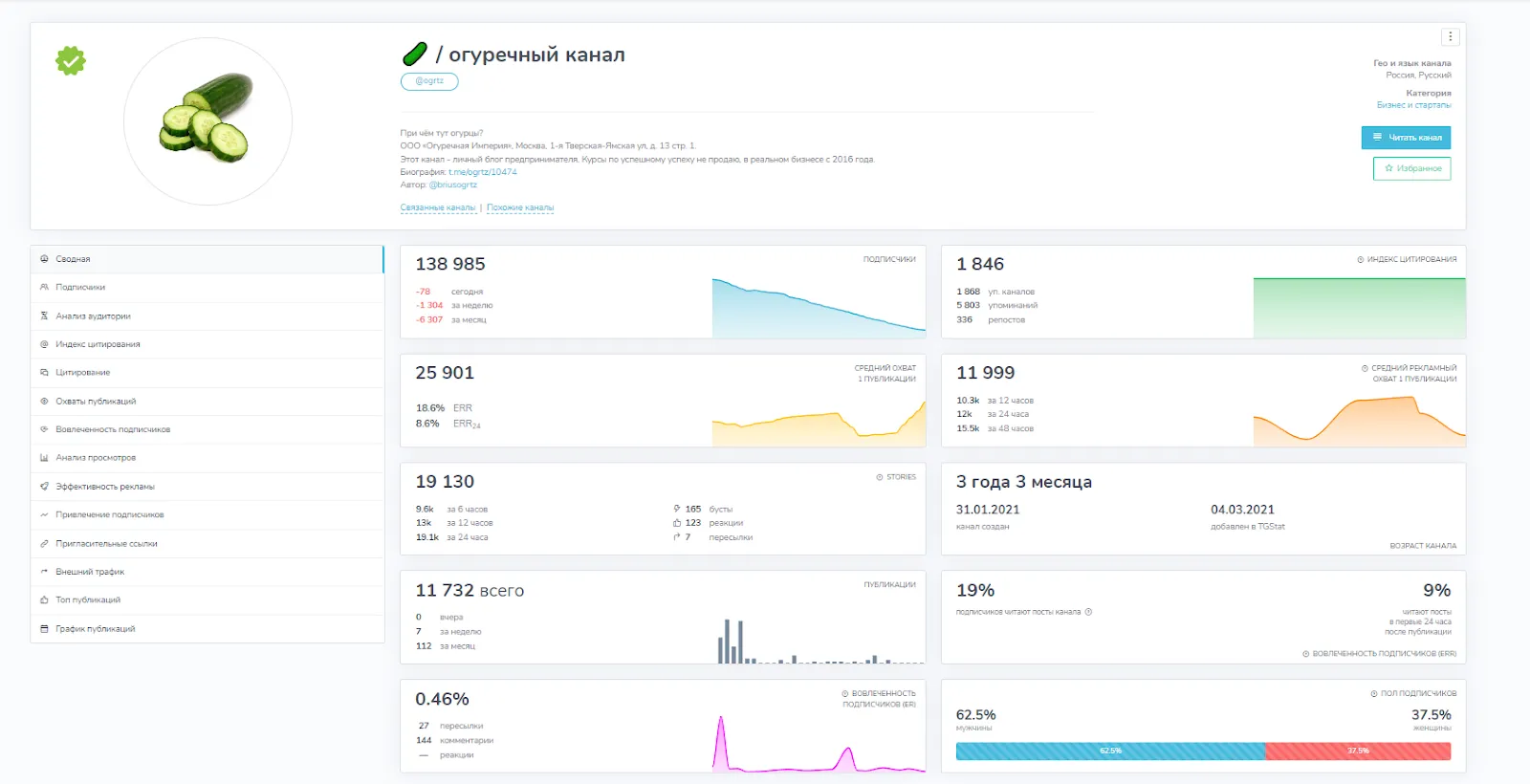Open Связанные каналы link

pos(438,207)
